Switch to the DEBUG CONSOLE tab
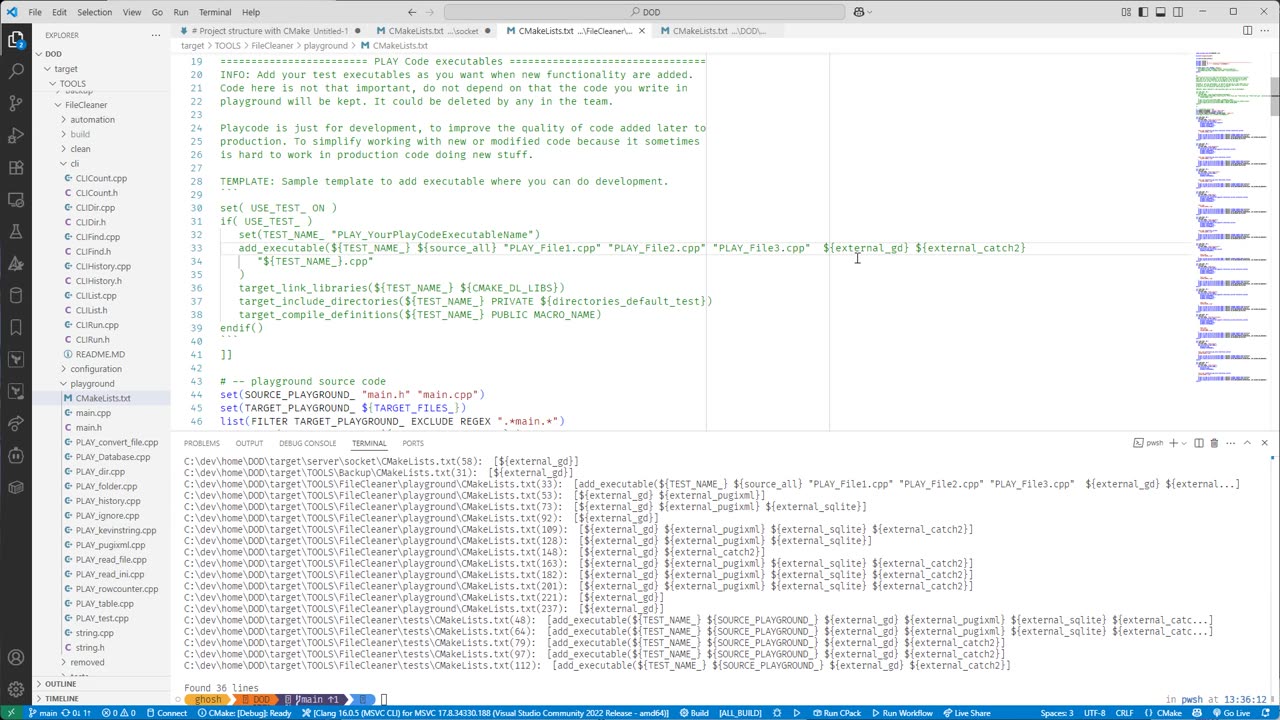Image resolution: width=1280 pixels, height=720 pixels. pyautogui.click(x=307, y=443)
